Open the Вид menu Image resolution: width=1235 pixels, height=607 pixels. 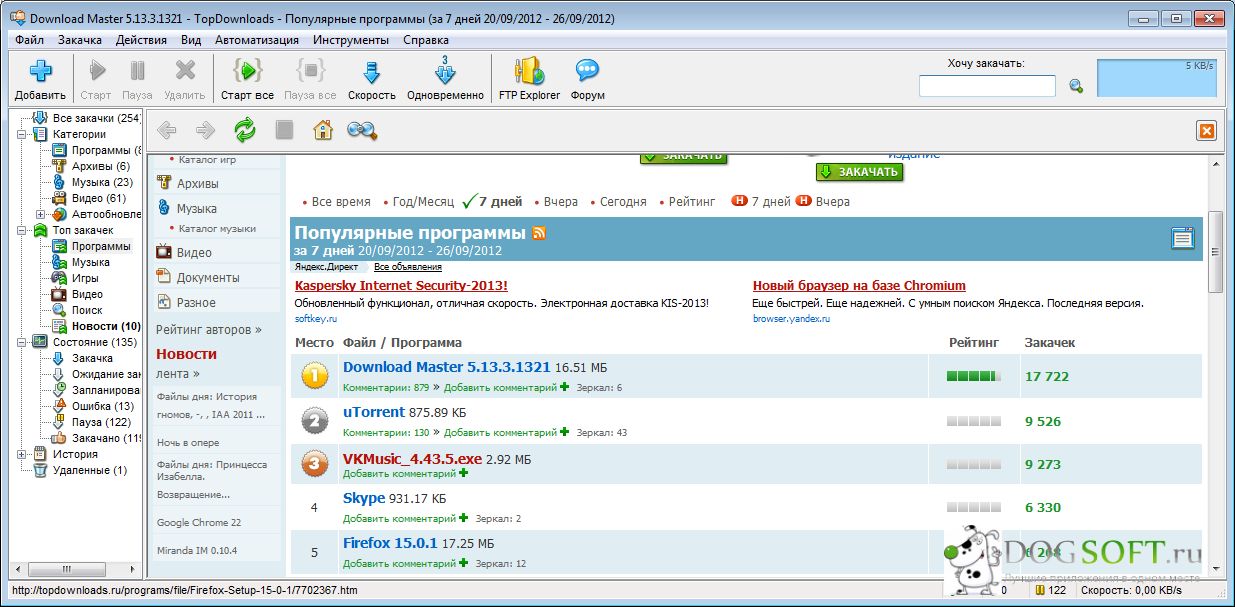[191, 40]
